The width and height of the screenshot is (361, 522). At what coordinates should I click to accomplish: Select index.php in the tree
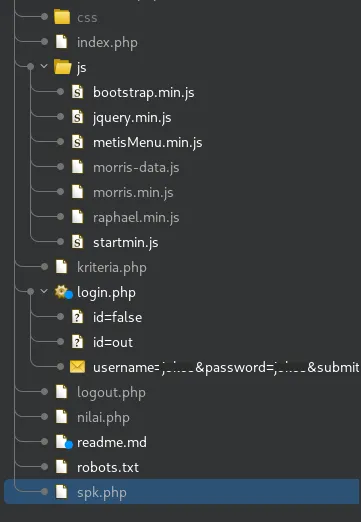(x=107, y=43)
